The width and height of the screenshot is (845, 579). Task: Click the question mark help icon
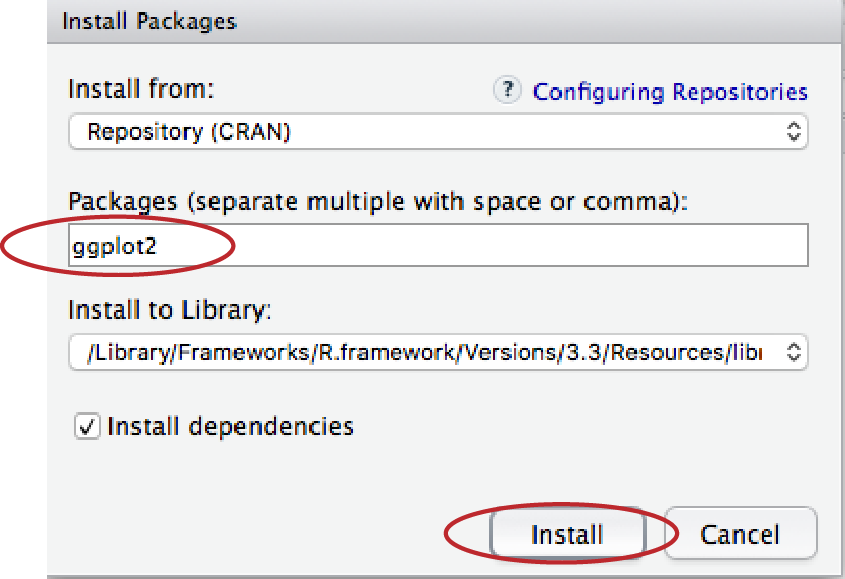click(507, 91)
